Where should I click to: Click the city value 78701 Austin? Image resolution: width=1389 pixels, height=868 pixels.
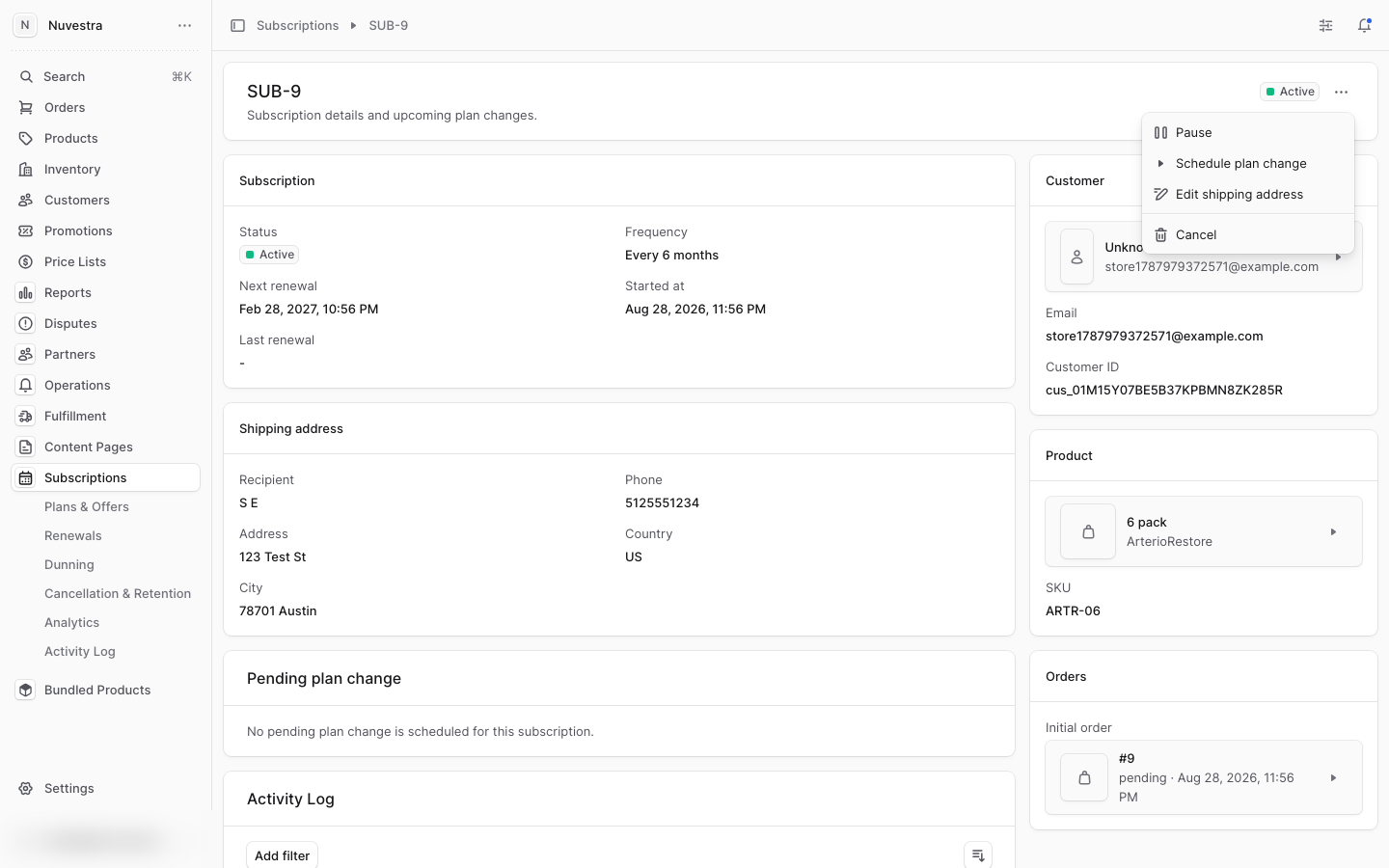pos(278,610)
